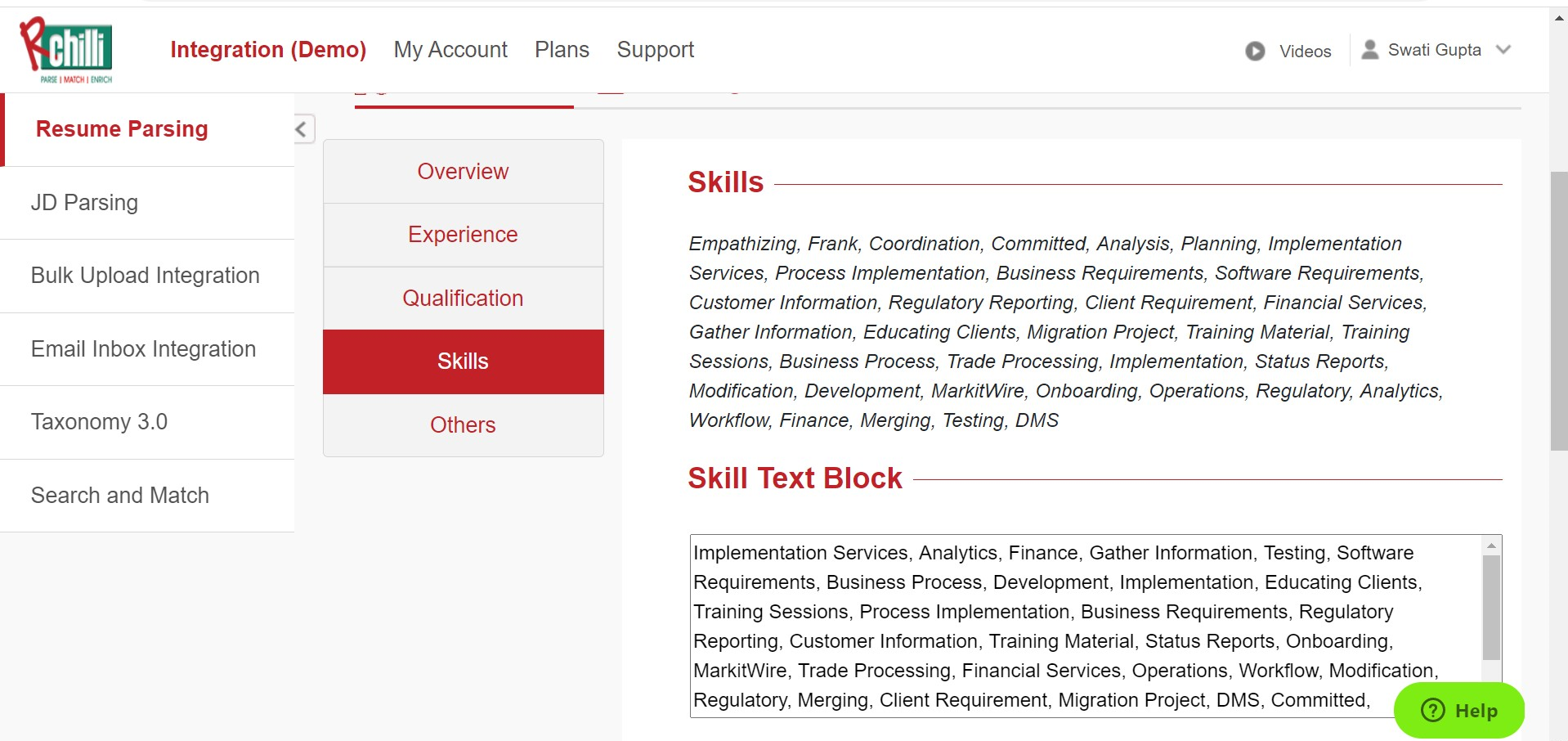Image resolution: width=1568 pixels, height=741 pixels.
Task: Click scroll-up arrow in Skill Text Block
Action: [x=1491, y=546]
